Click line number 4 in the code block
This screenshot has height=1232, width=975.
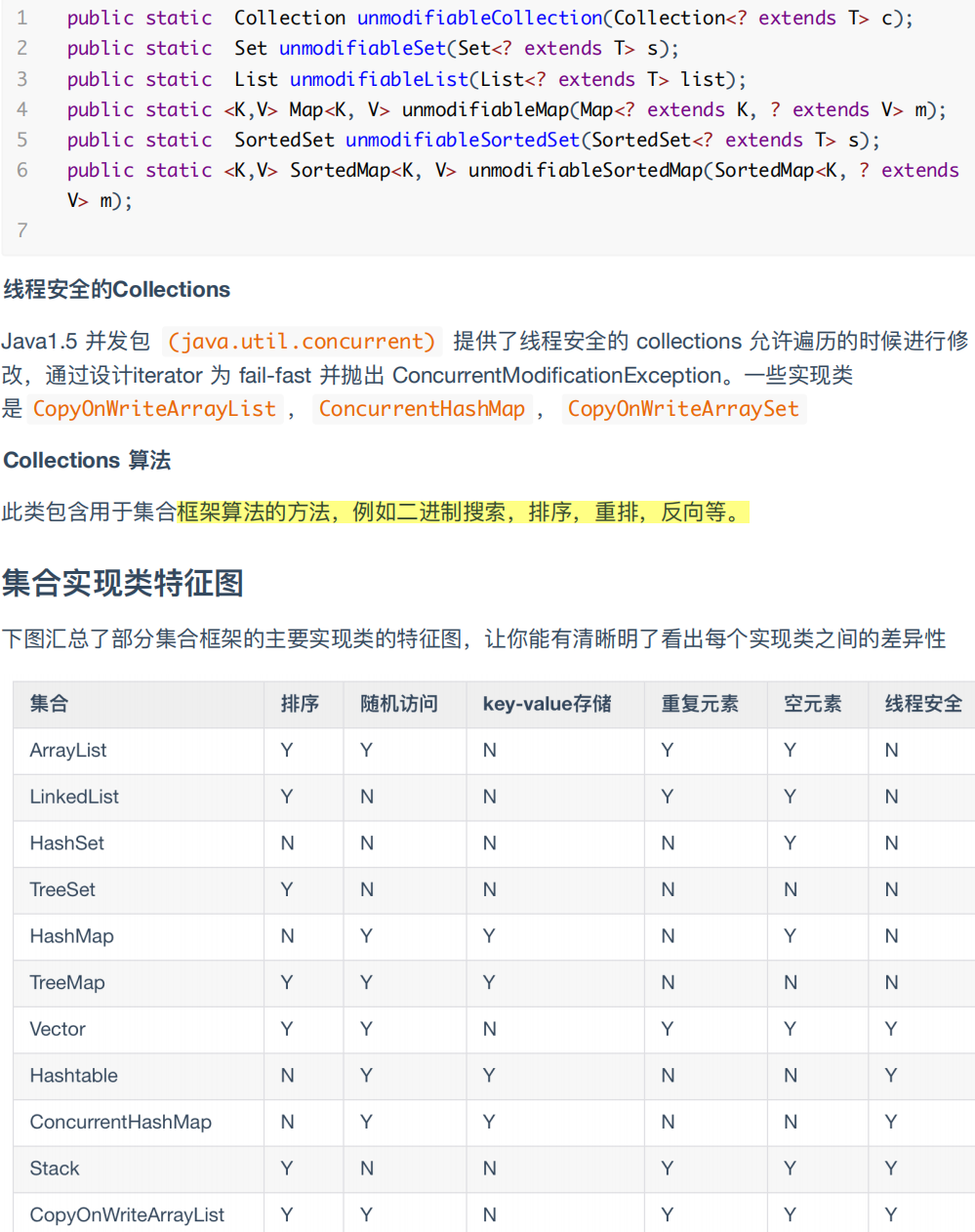[x=21, y=109]
